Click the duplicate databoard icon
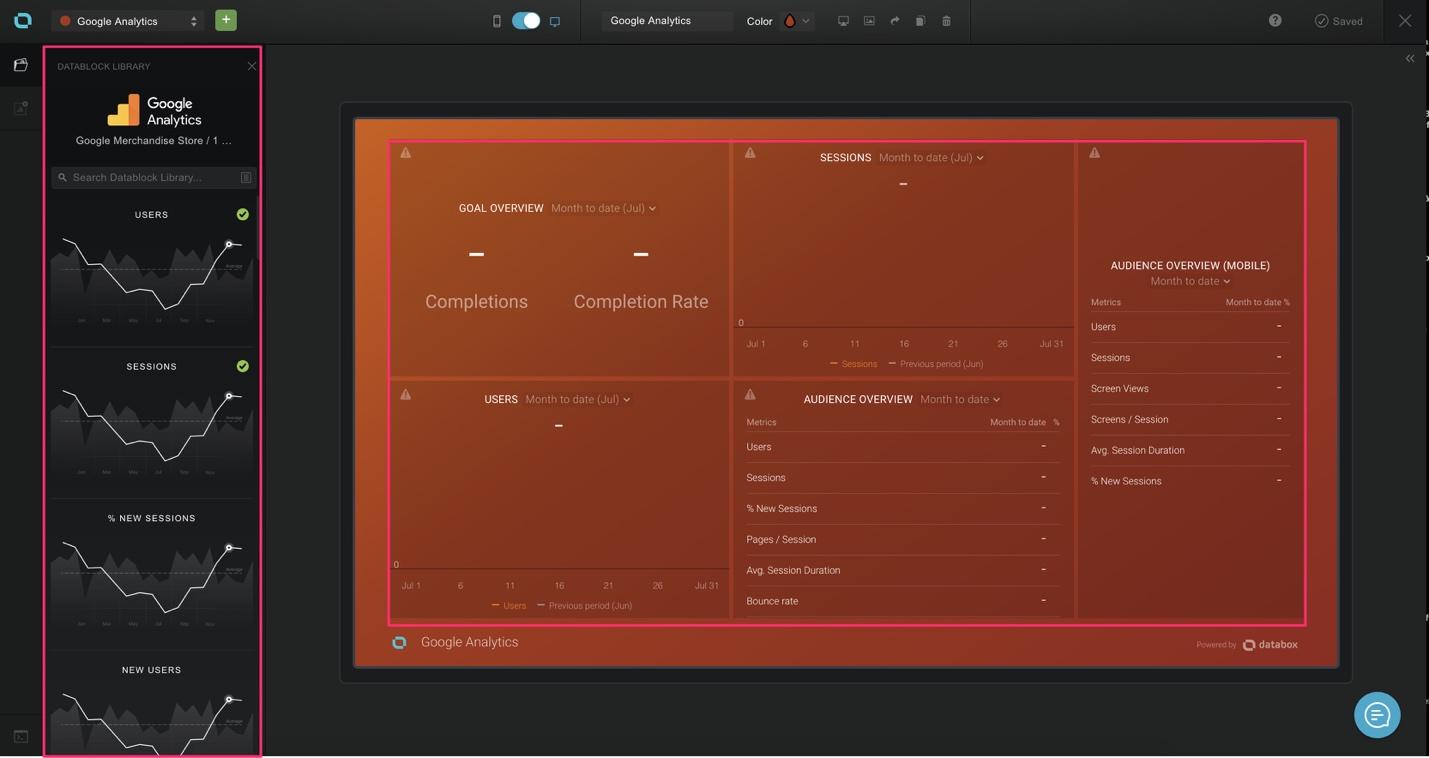Viewport: 1429px width, 758px height. tap(920, 21)
